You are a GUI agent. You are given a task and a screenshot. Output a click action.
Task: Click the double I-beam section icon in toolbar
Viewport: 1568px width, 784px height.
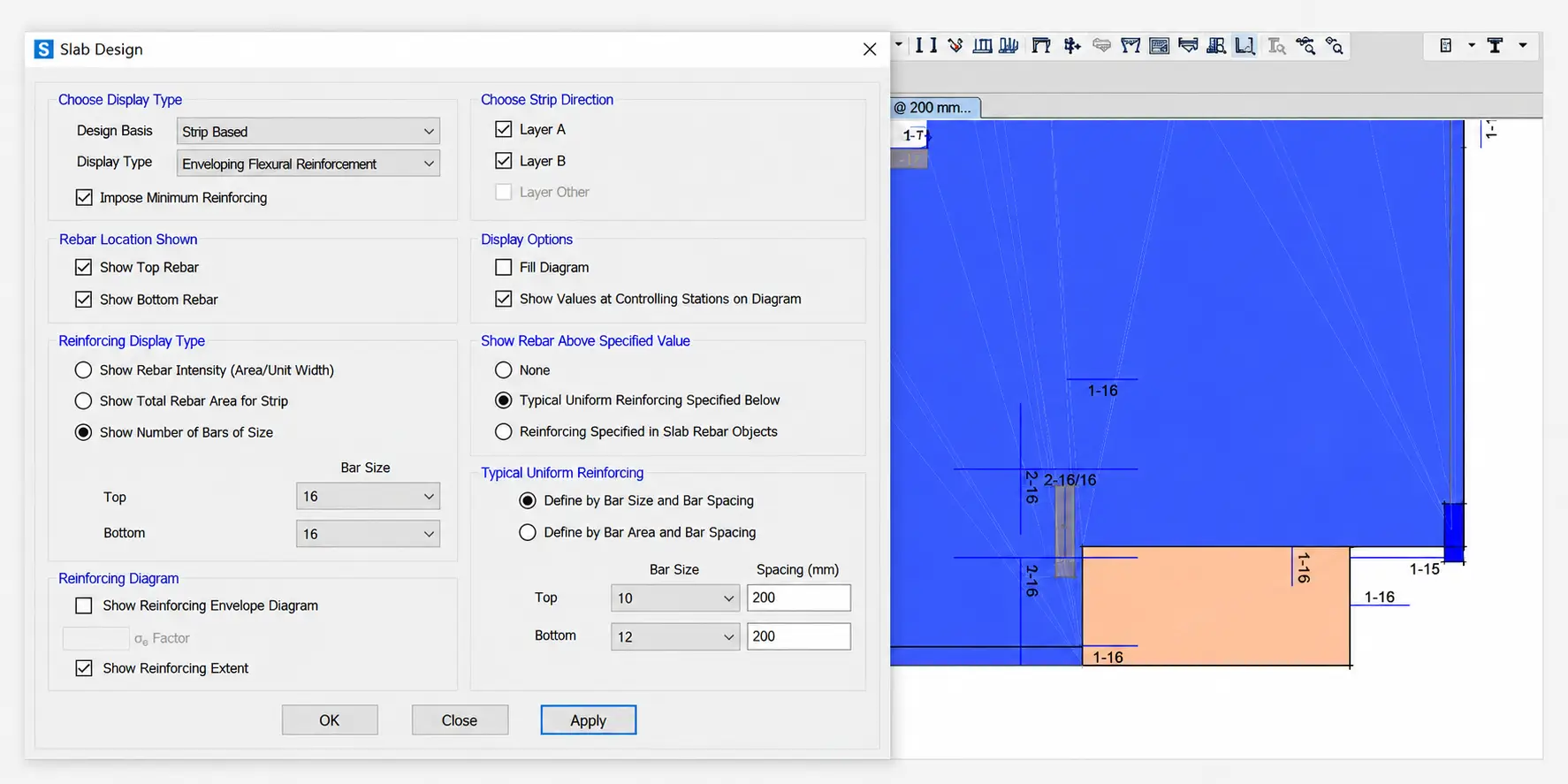[925, 45]
